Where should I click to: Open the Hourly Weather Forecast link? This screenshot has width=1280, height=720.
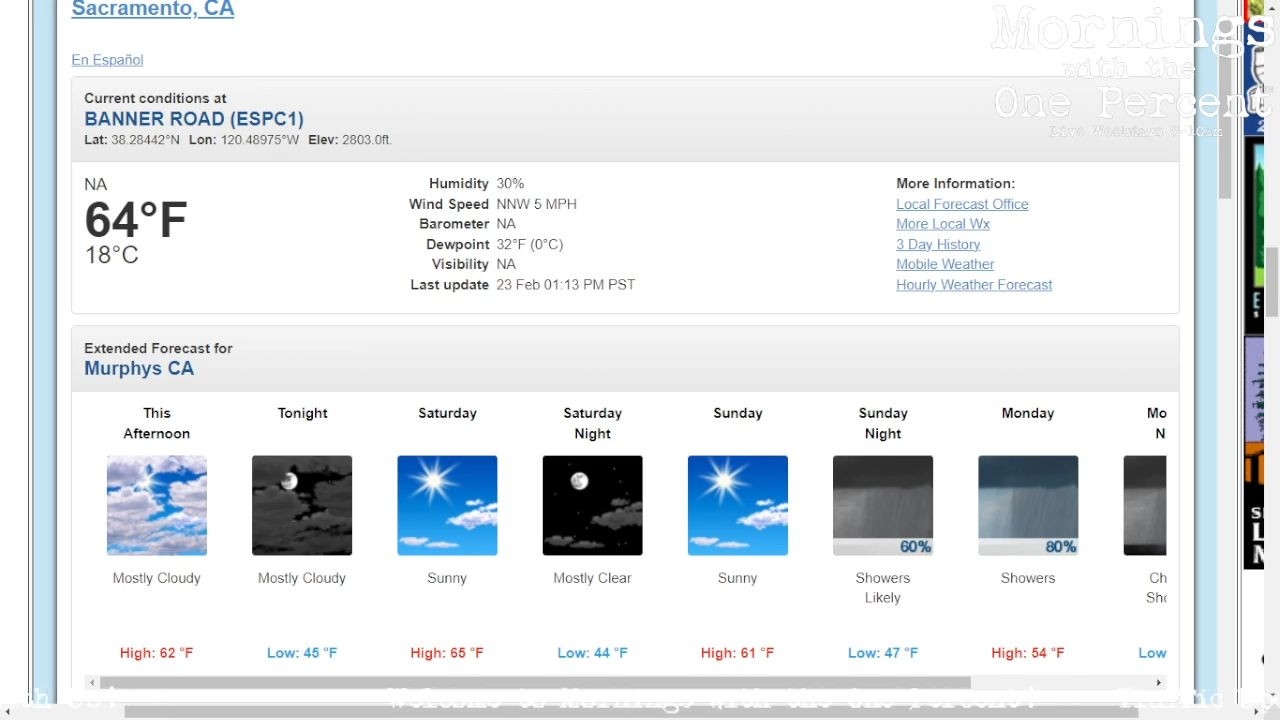point(974,285)
